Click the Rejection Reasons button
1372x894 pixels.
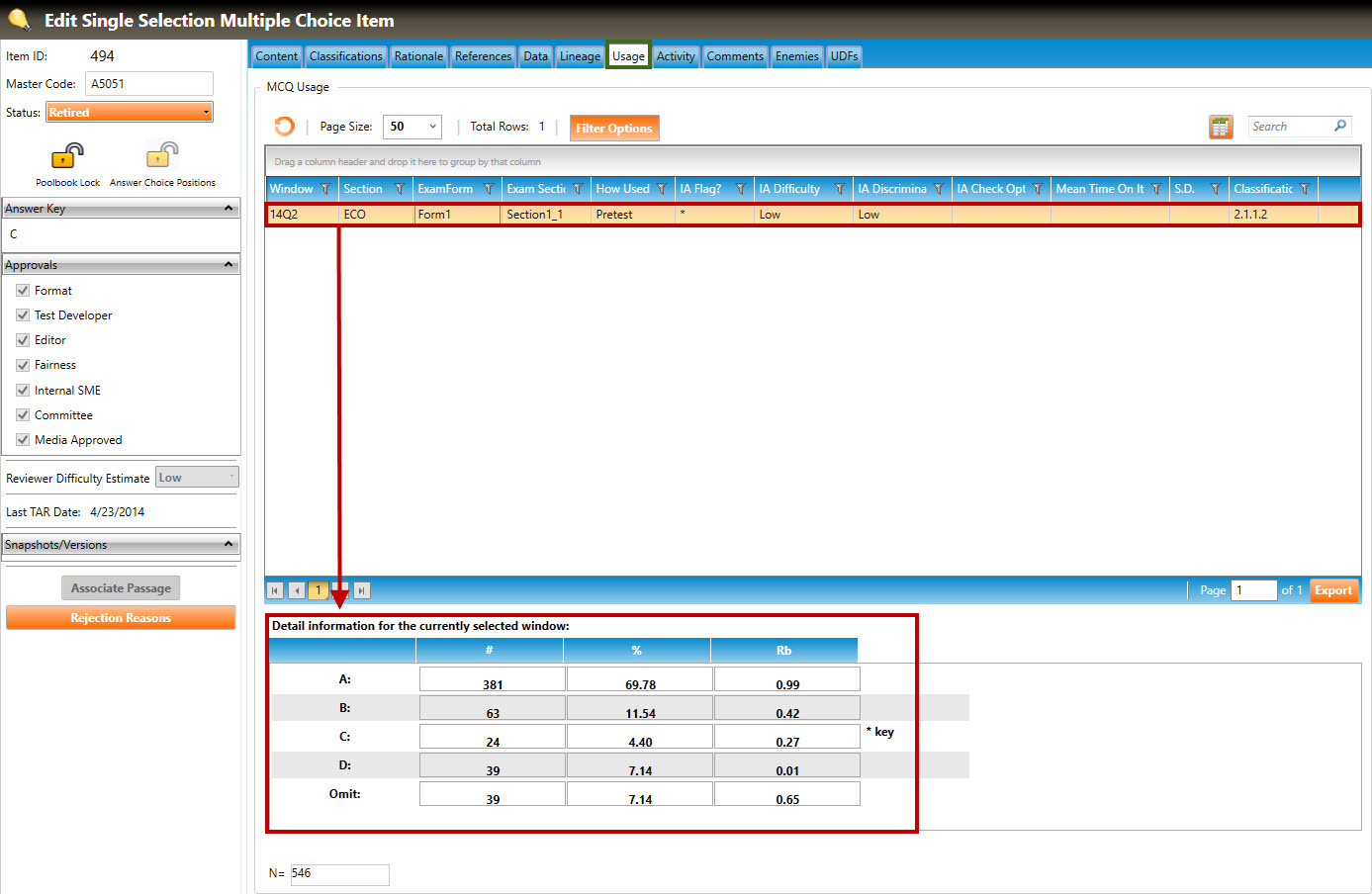coord(121,618)
